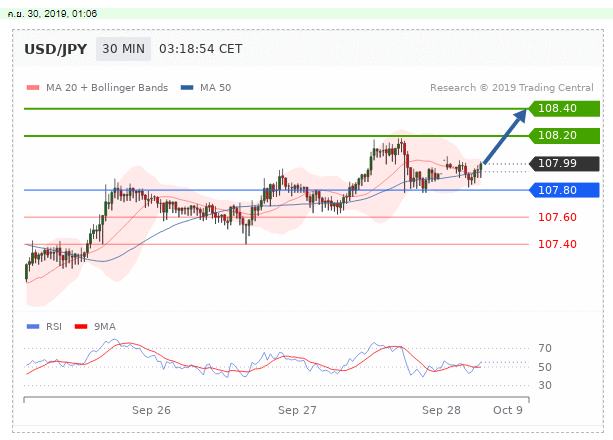
Task: Click the MA 20 + Bollinger Bands label
Action: pyautogui.click(x=107, y=88)
